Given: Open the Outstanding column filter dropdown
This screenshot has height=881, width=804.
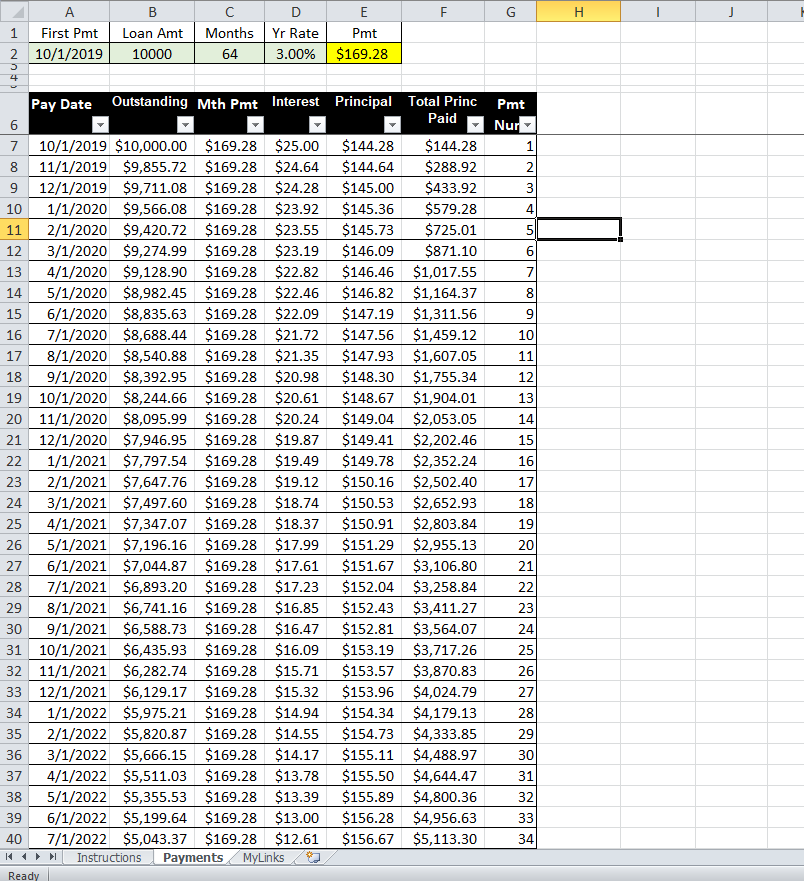Looking at the screenshot, I should pyautogui.click(x=185, y=124).
